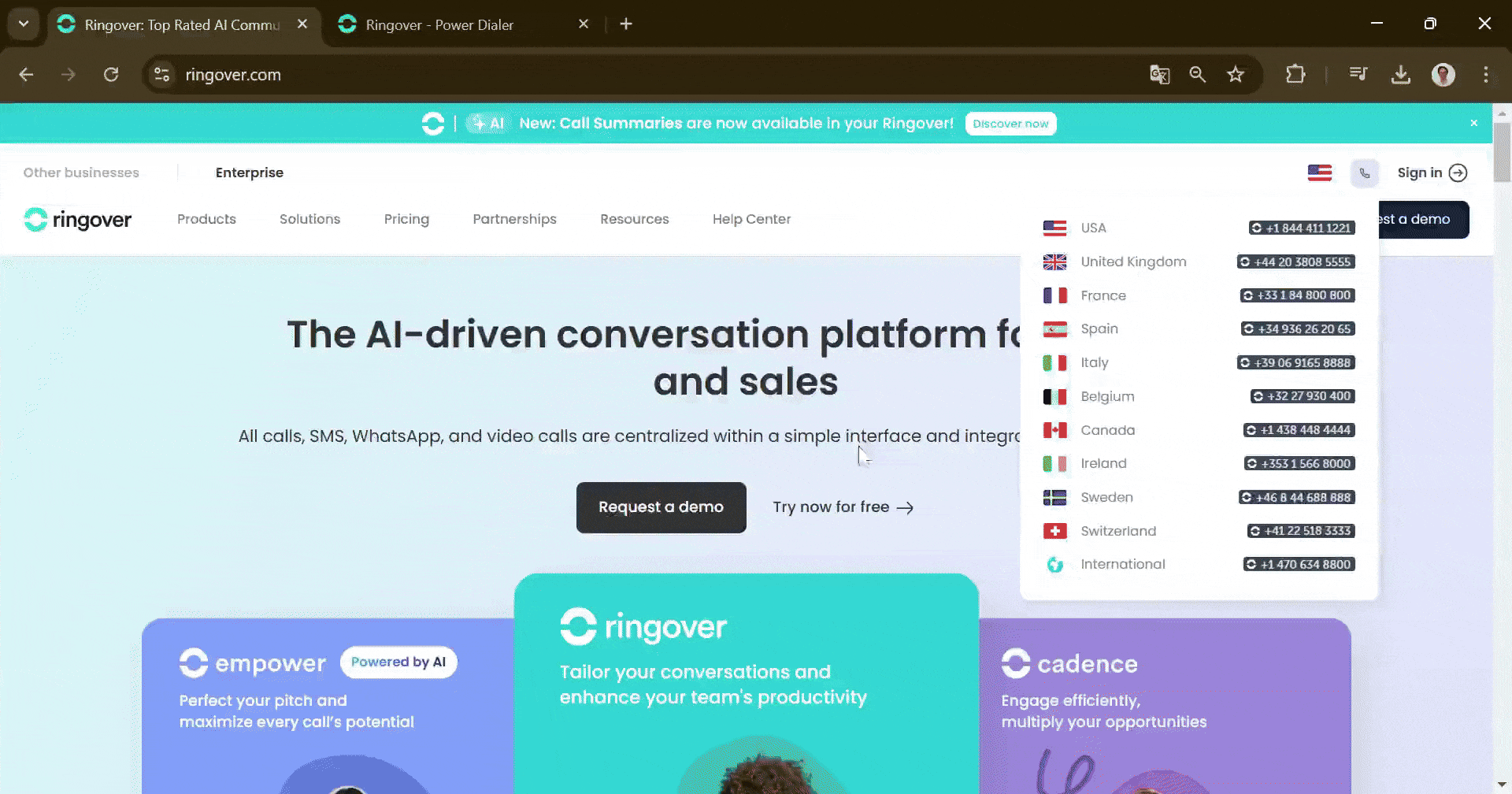Viewport: 1512px width, 794px height.
Task: Expand the Products navigation menu
Action: [x=206, y=219]
